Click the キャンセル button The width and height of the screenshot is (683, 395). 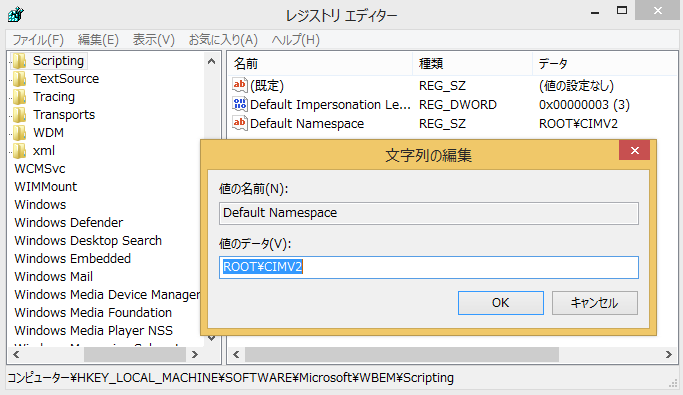click(x=595, y=303)
